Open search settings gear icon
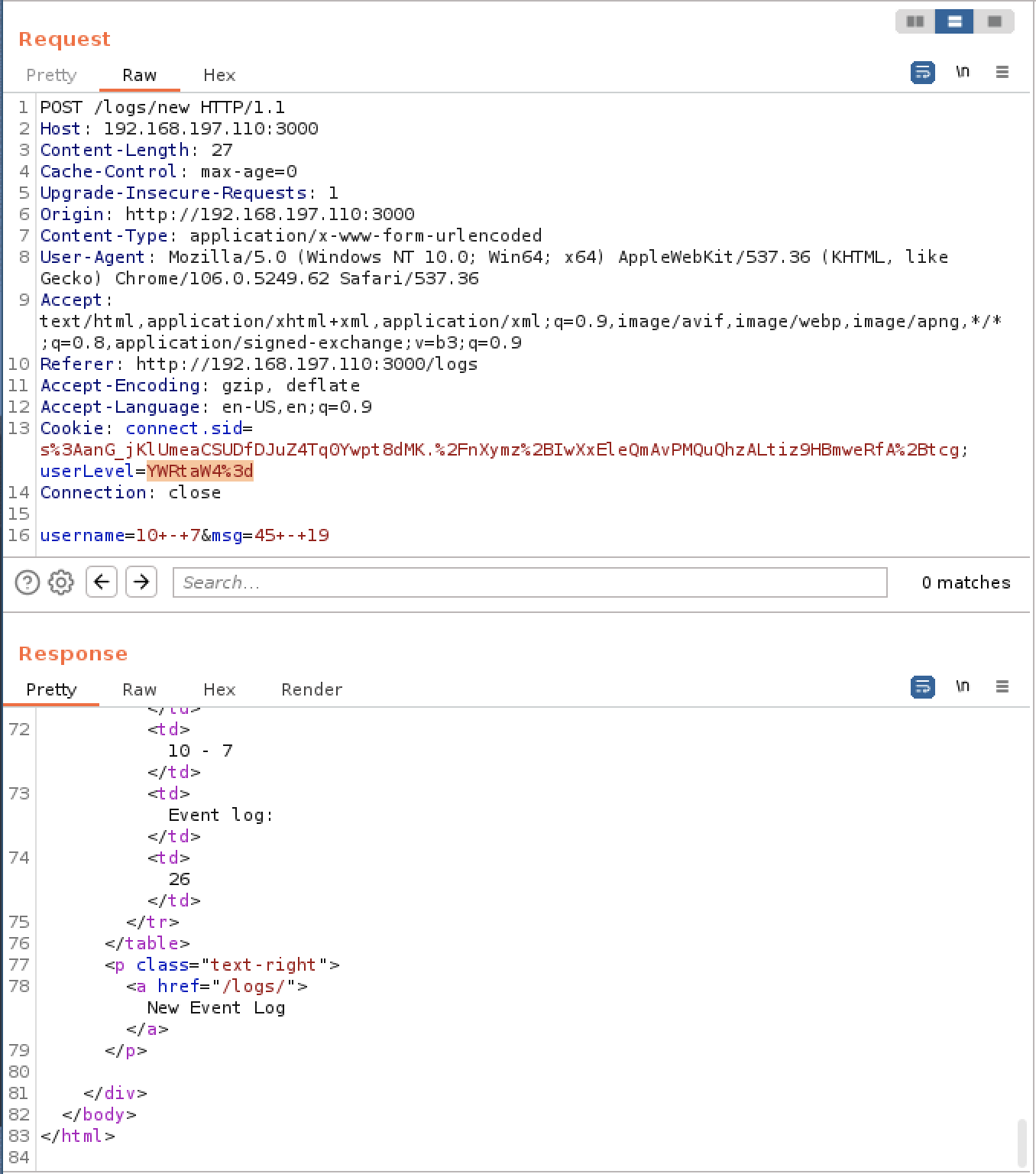This screenshot has width=1036, height=1174. click(61, 582)
